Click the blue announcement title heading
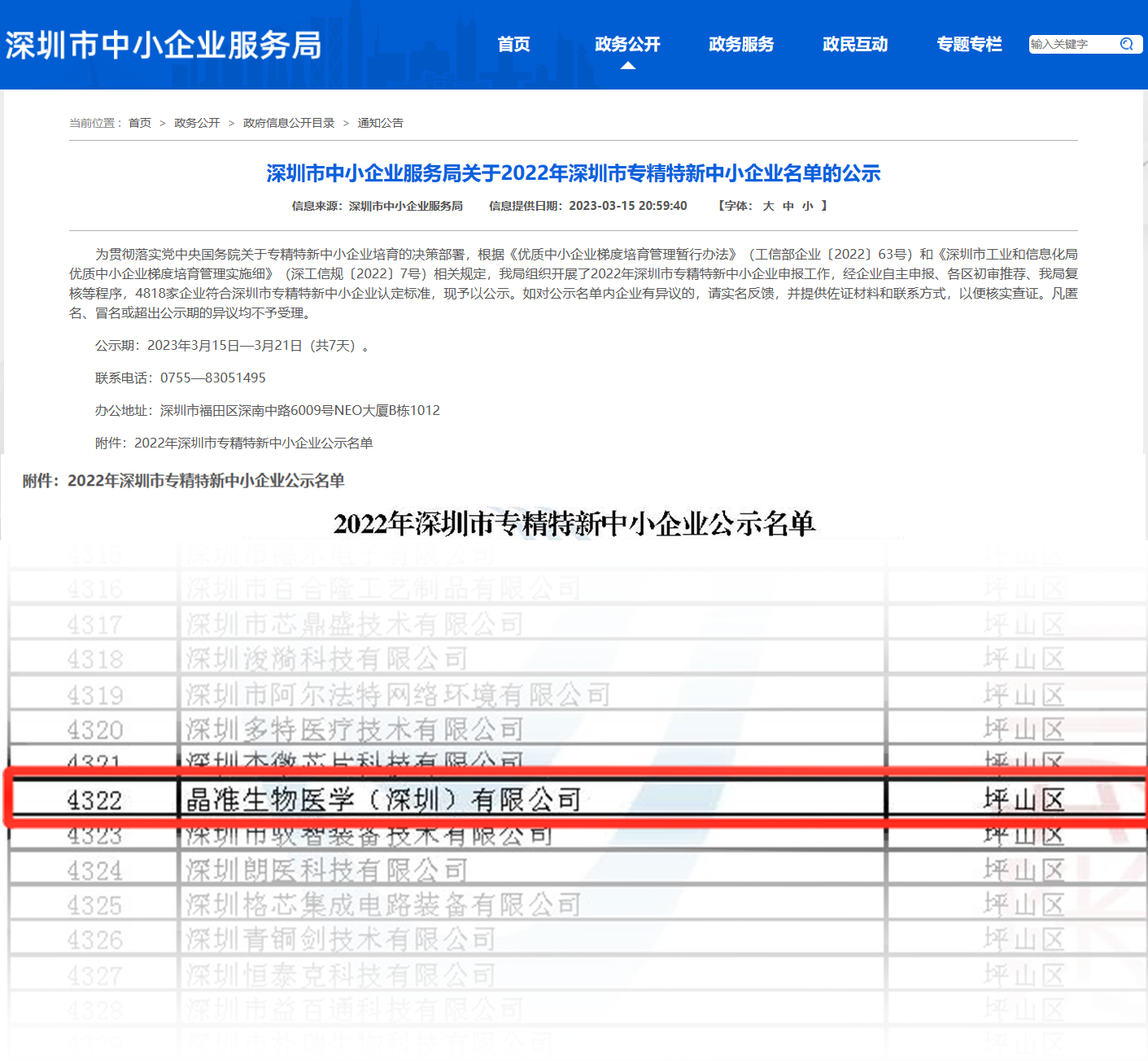This screenshot has width=1148, height=1061. pyautogui.click(x=574, y=173)
